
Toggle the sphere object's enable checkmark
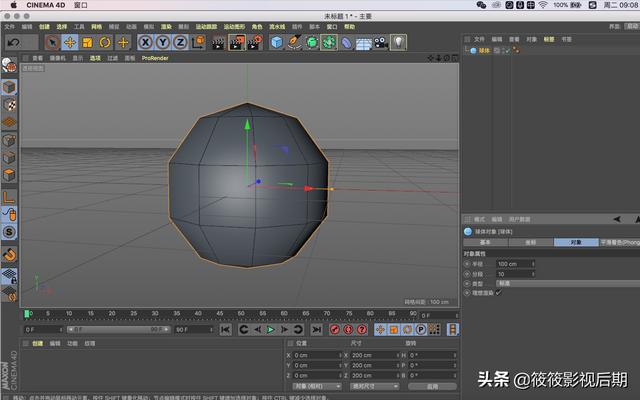(507, 51)
